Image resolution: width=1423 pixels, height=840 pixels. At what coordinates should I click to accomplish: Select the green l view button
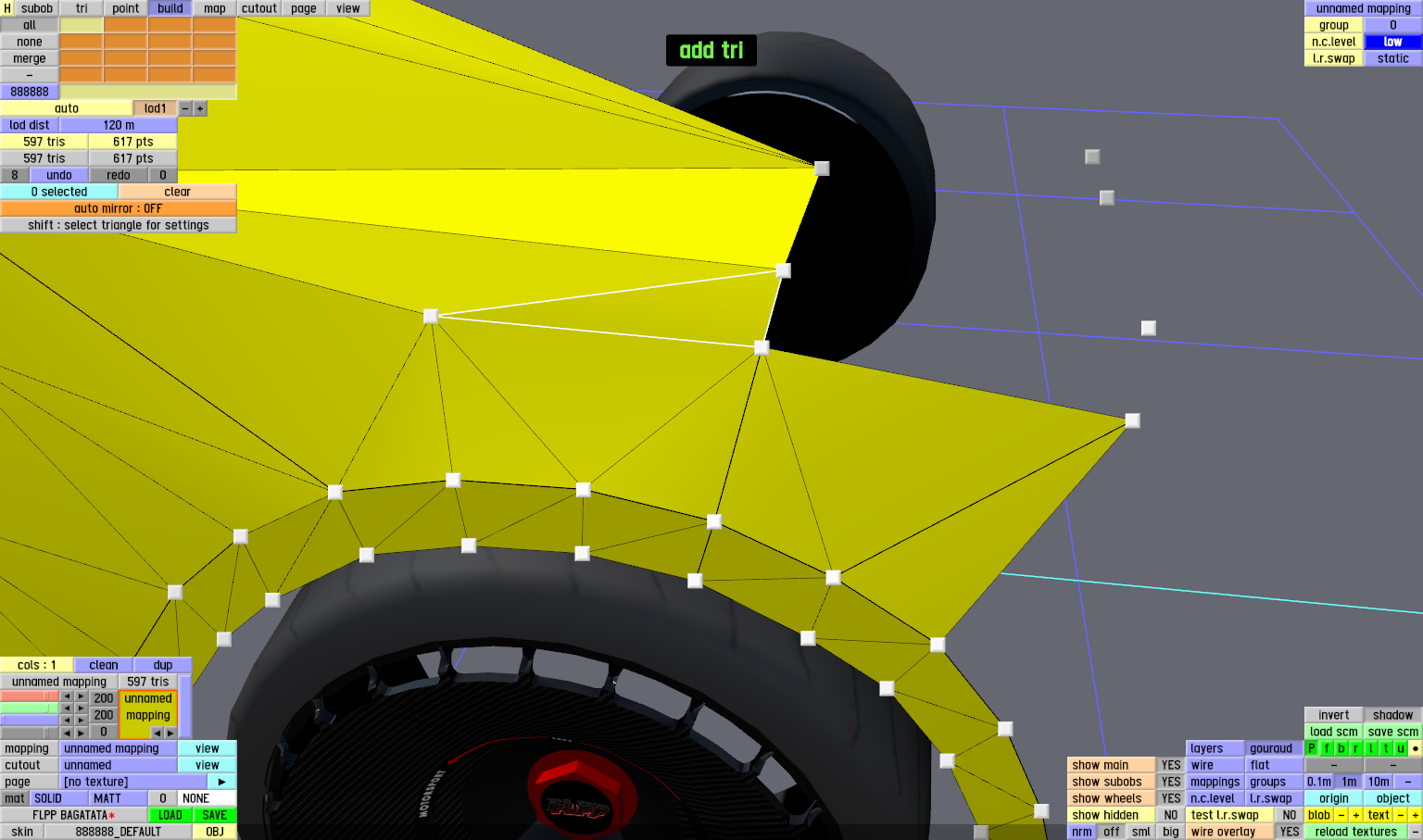tap(1371, 748)
